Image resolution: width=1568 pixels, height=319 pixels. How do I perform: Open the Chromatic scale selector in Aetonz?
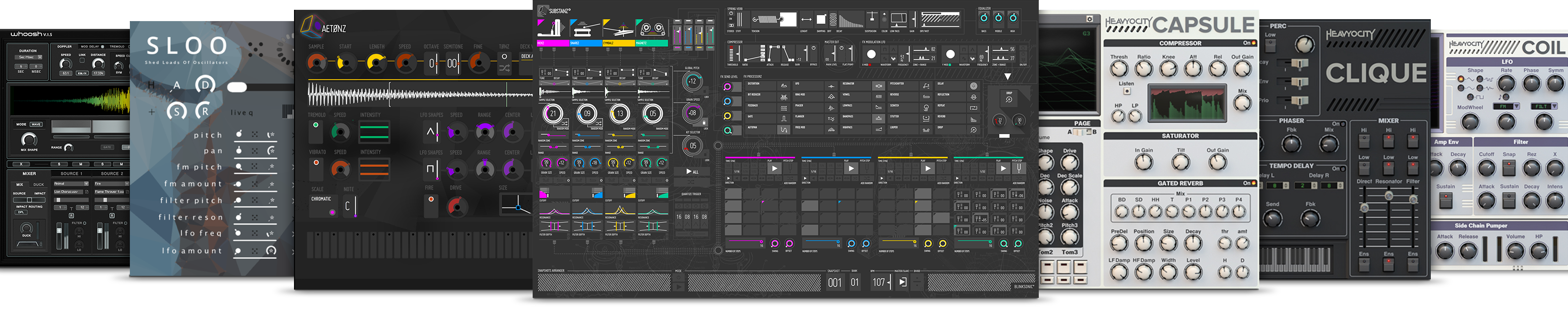tap(323, 205)
